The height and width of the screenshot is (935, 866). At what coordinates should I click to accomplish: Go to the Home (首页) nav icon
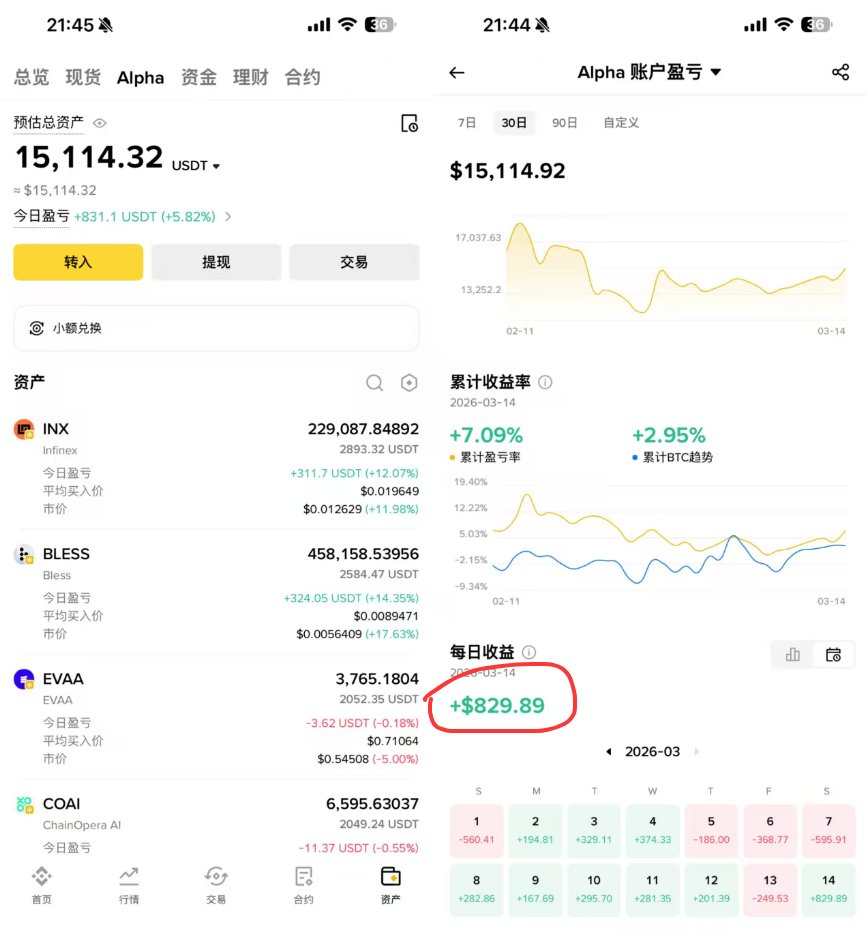[42, 877]
